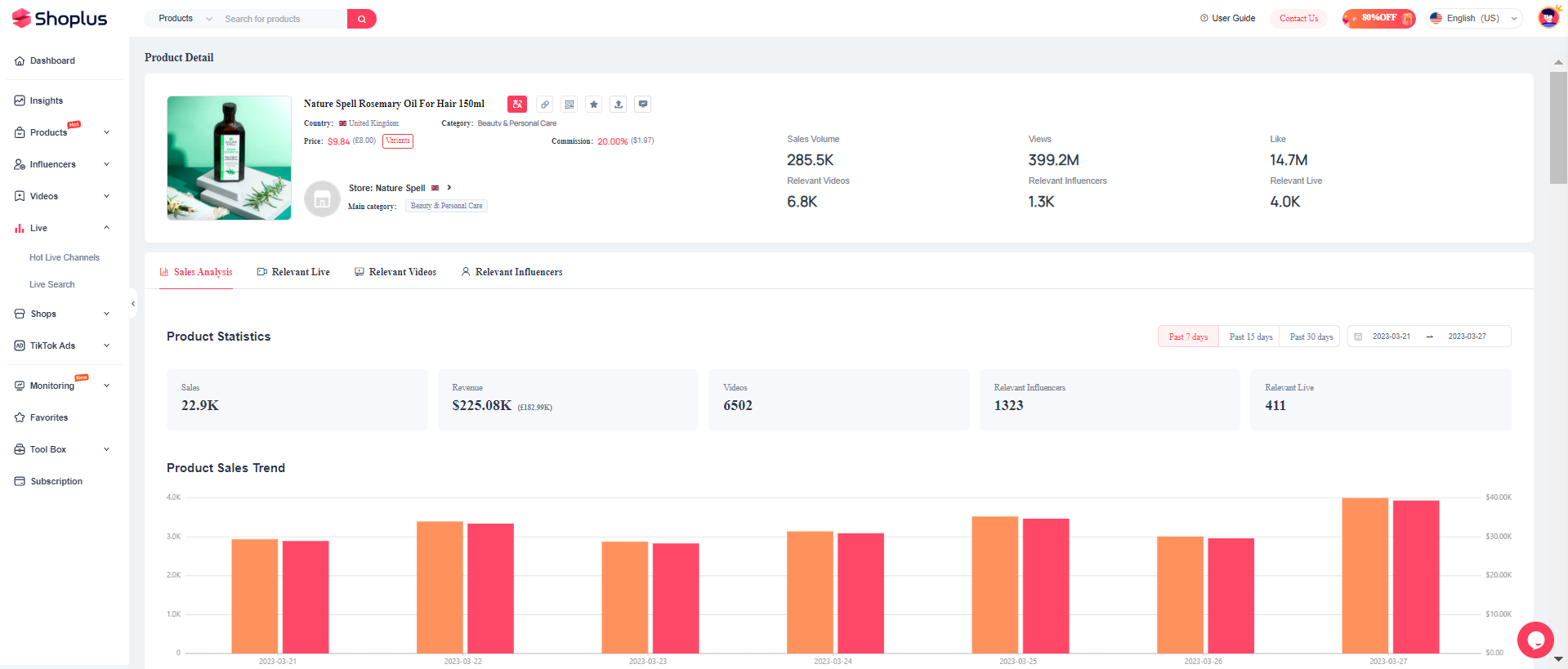The image size is (1568, 669).
Task: Open Live Search submenu item
Action: (52, 284)
